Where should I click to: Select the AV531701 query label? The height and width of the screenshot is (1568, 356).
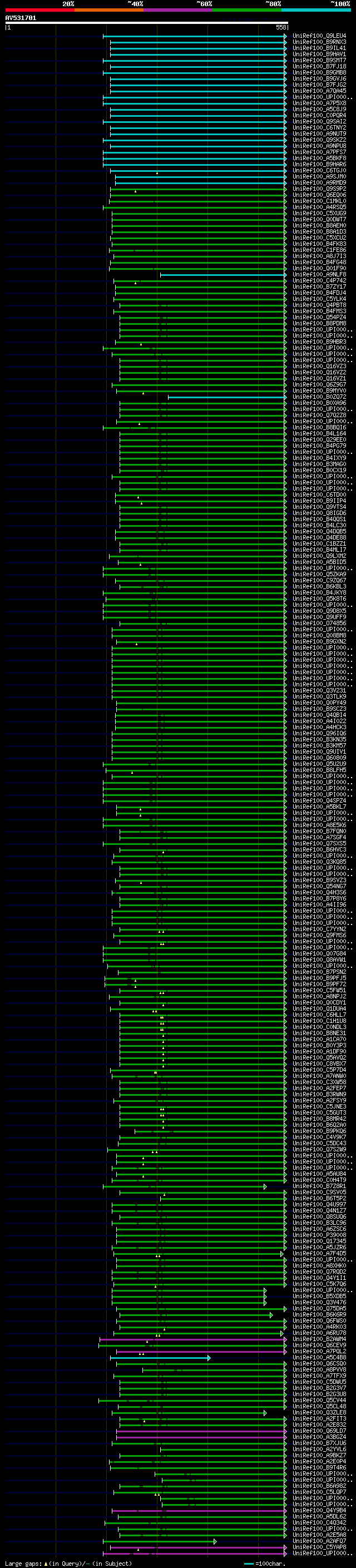[x=21, y=18]
